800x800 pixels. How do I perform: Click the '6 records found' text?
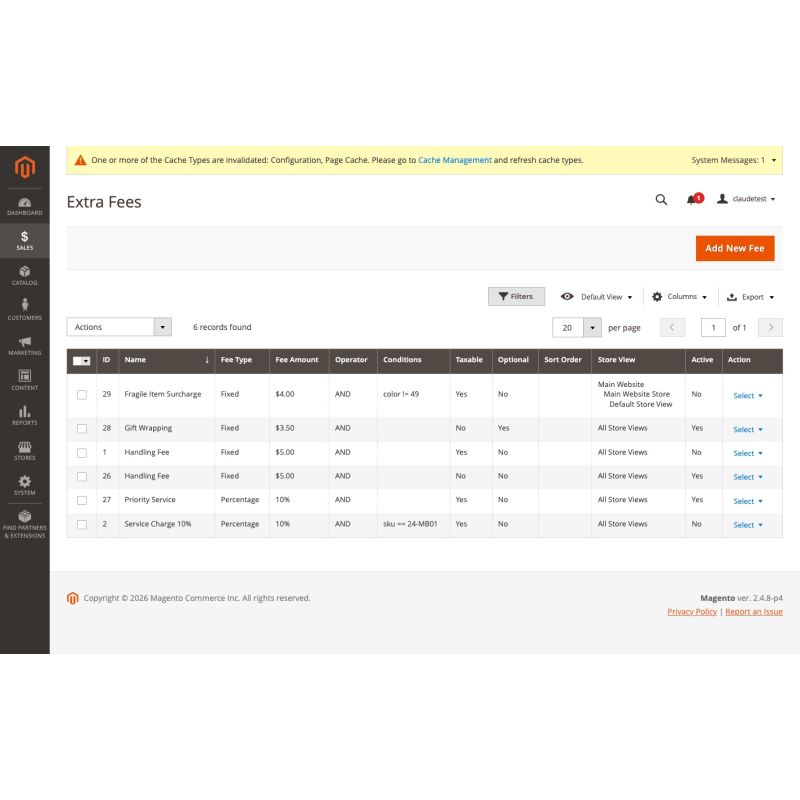pyautogui.click(x=222, y=327)
